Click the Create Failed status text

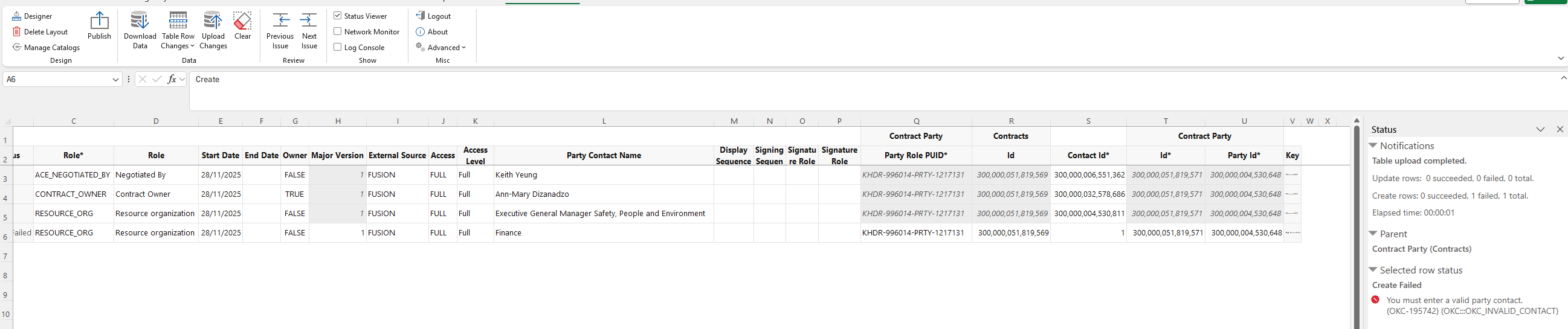(1397, 285)
